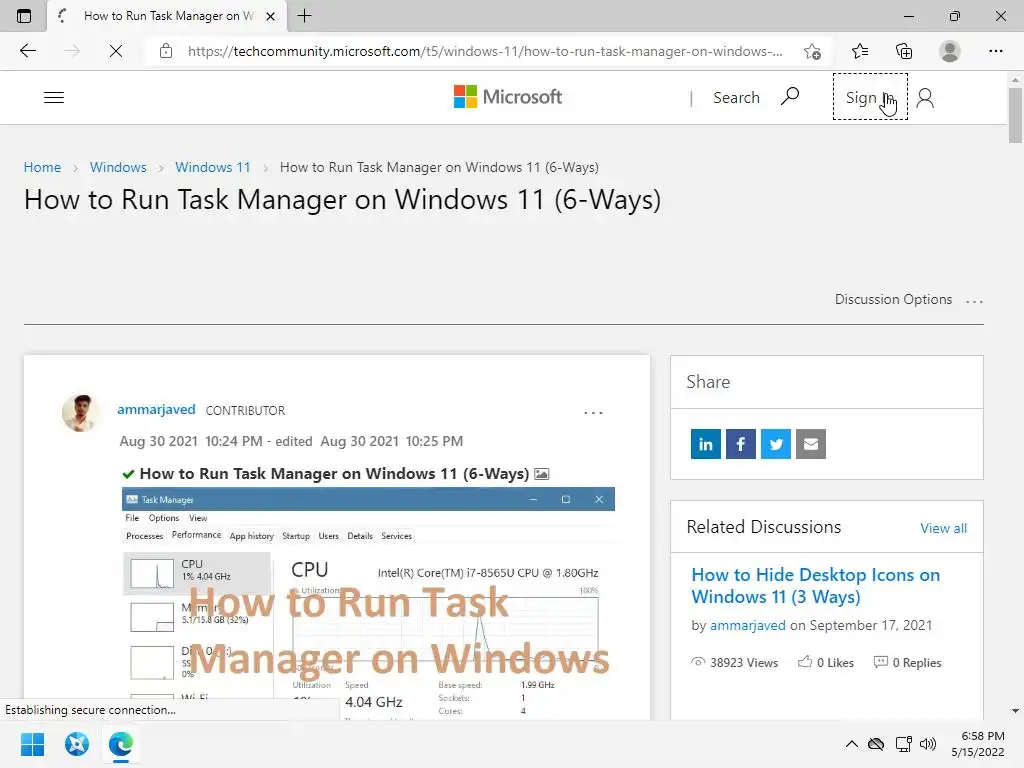Click the 0 Replies comment icon
The height and width of the screenshot is (768, 1024).
click(880, 662)
